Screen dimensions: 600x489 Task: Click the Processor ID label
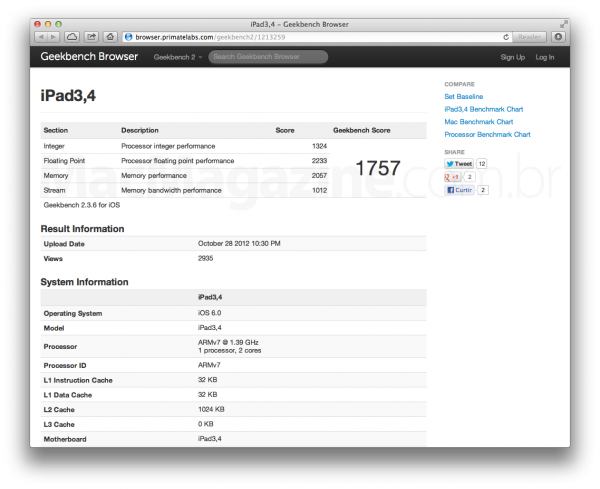tap(65, 365)
